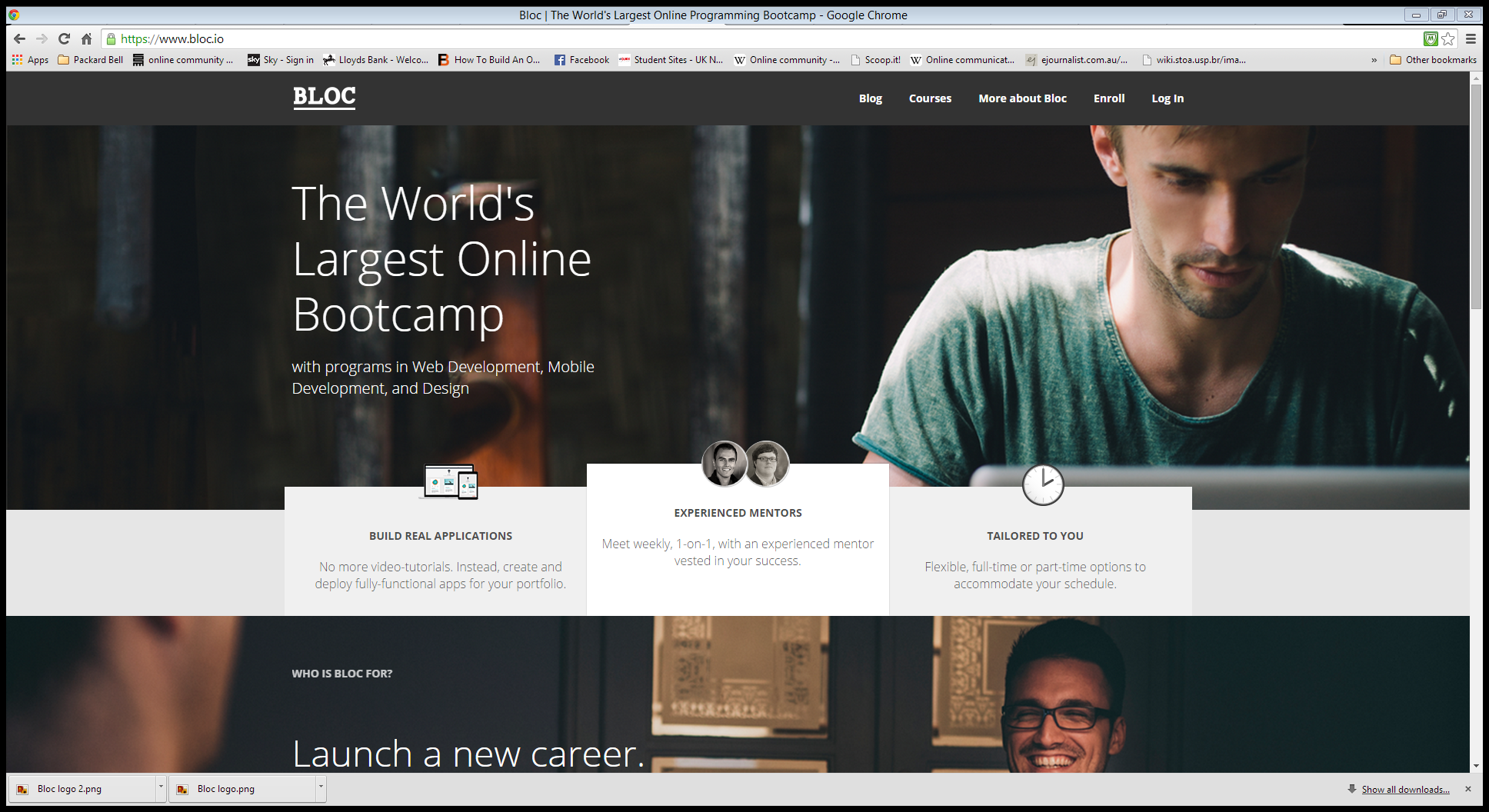Open the ejournalist.com.au bookmark
The image size is (1489, 812).
(1077, 59)
